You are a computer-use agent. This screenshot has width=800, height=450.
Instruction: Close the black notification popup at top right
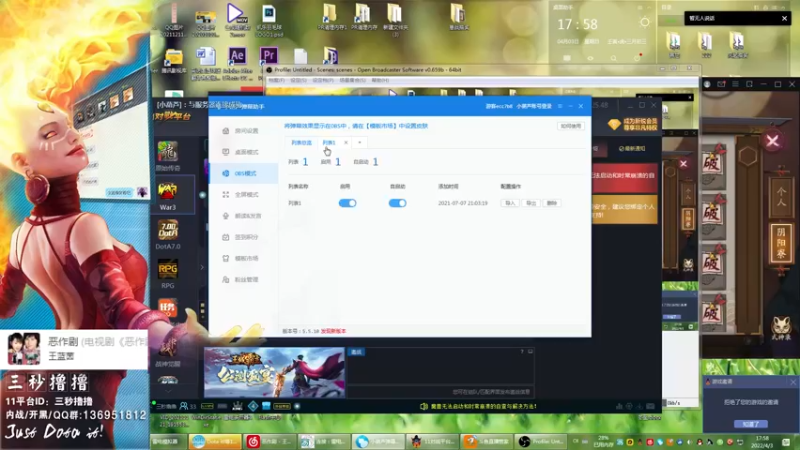pyautogui.click(x=784, y=18)
